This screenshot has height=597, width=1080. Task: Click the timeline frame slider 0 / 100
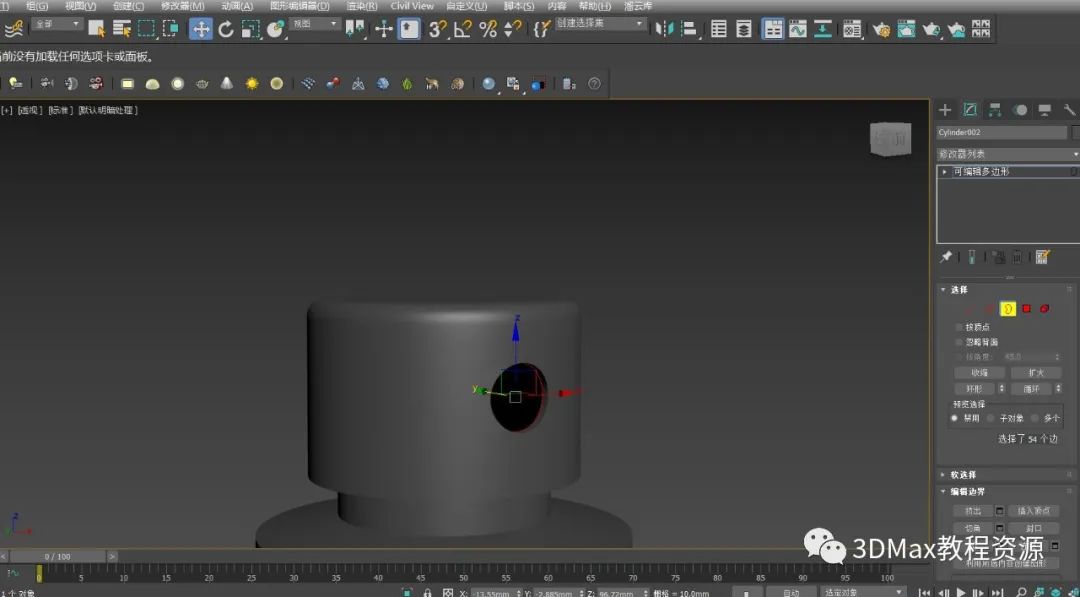[57, 556]
